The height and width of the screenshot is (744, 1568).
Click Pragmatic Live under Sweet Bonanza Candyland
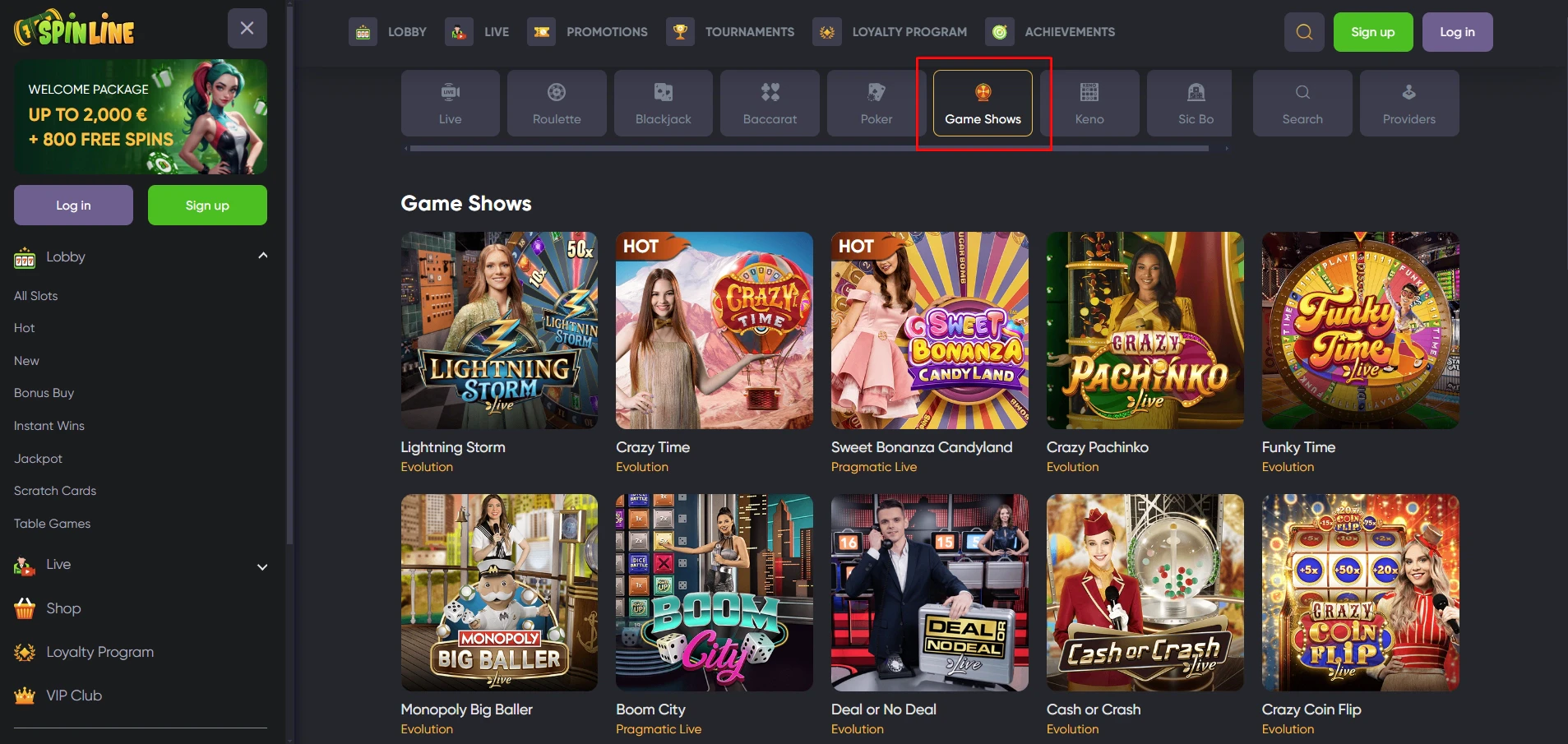874,467
